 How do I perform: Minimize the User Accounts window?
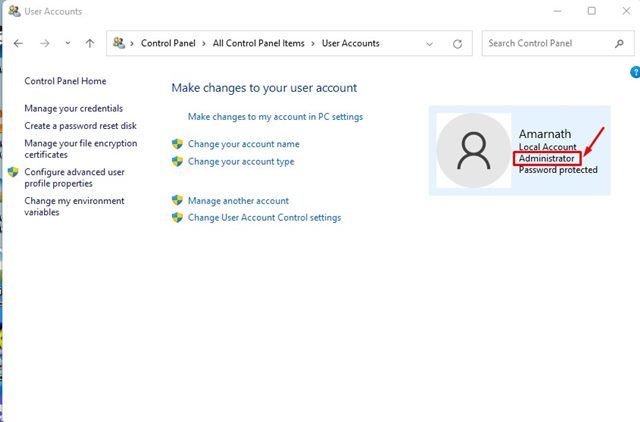tap(558, 11)
